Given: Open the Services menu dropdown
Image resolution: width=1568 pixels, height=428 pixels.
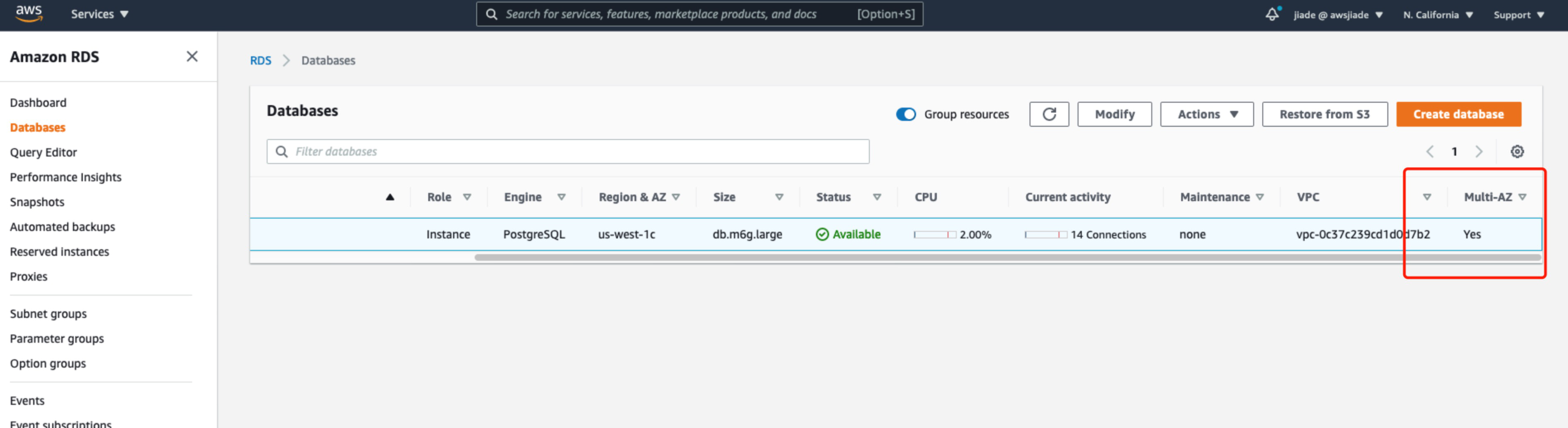Looking at the screenshot, I should (99, 14).
